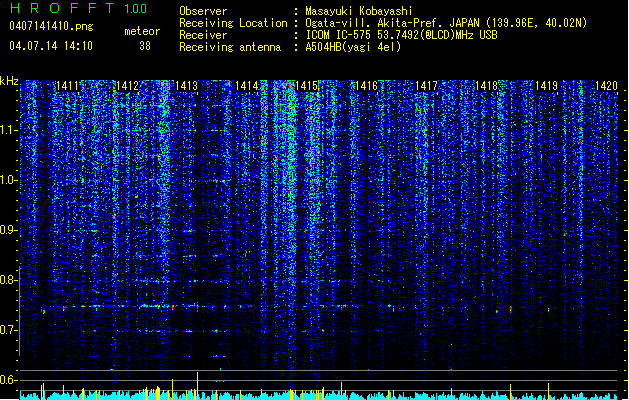Screen dimensions: 629x400
Task: Click the 1411 time marker
Action: 67,86
